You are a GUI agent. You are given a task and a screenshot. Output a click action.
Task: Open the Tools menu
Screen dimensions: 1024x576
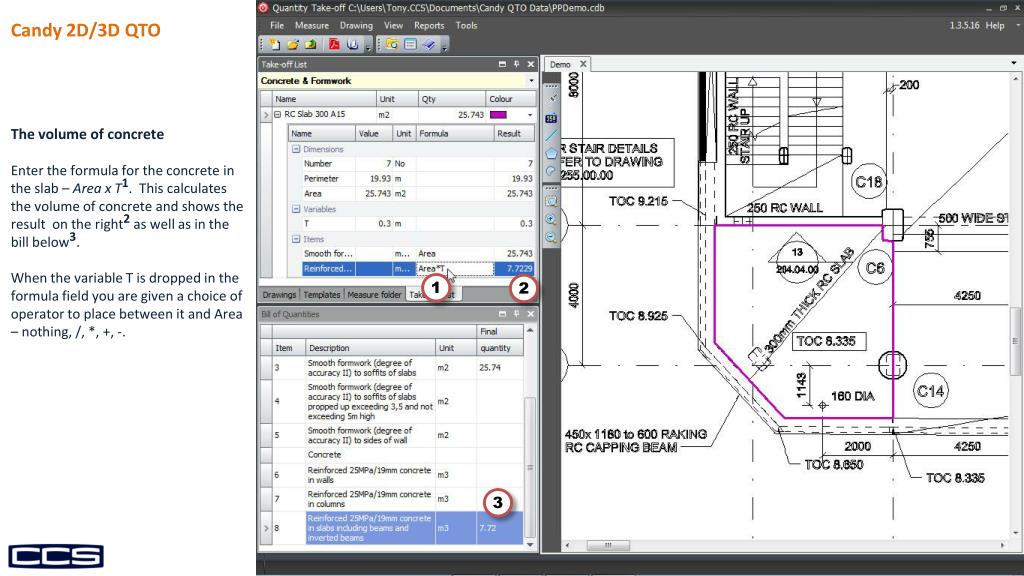(x=466, y=25)
